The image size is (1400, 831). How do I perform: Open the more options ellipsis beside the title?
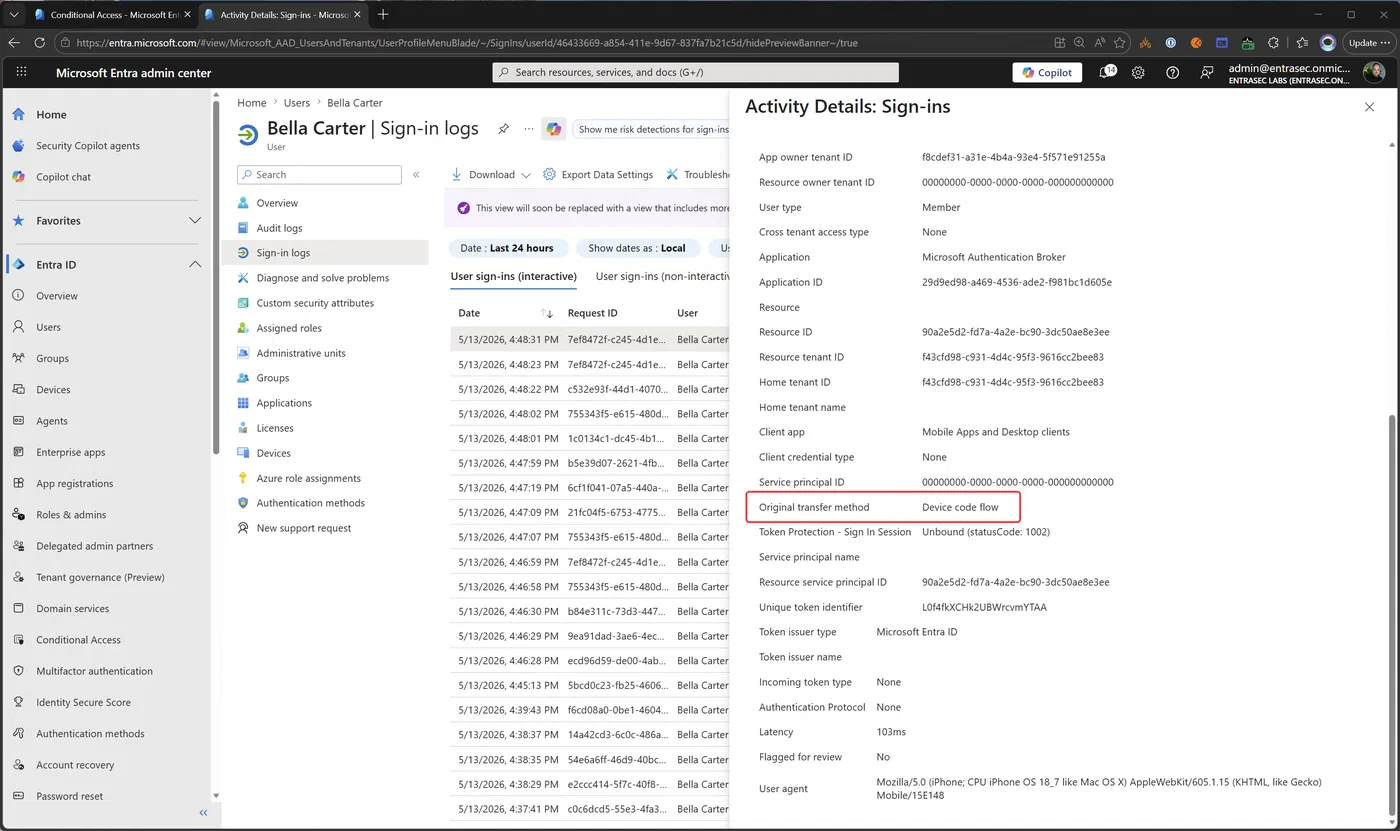click(529, 129)
